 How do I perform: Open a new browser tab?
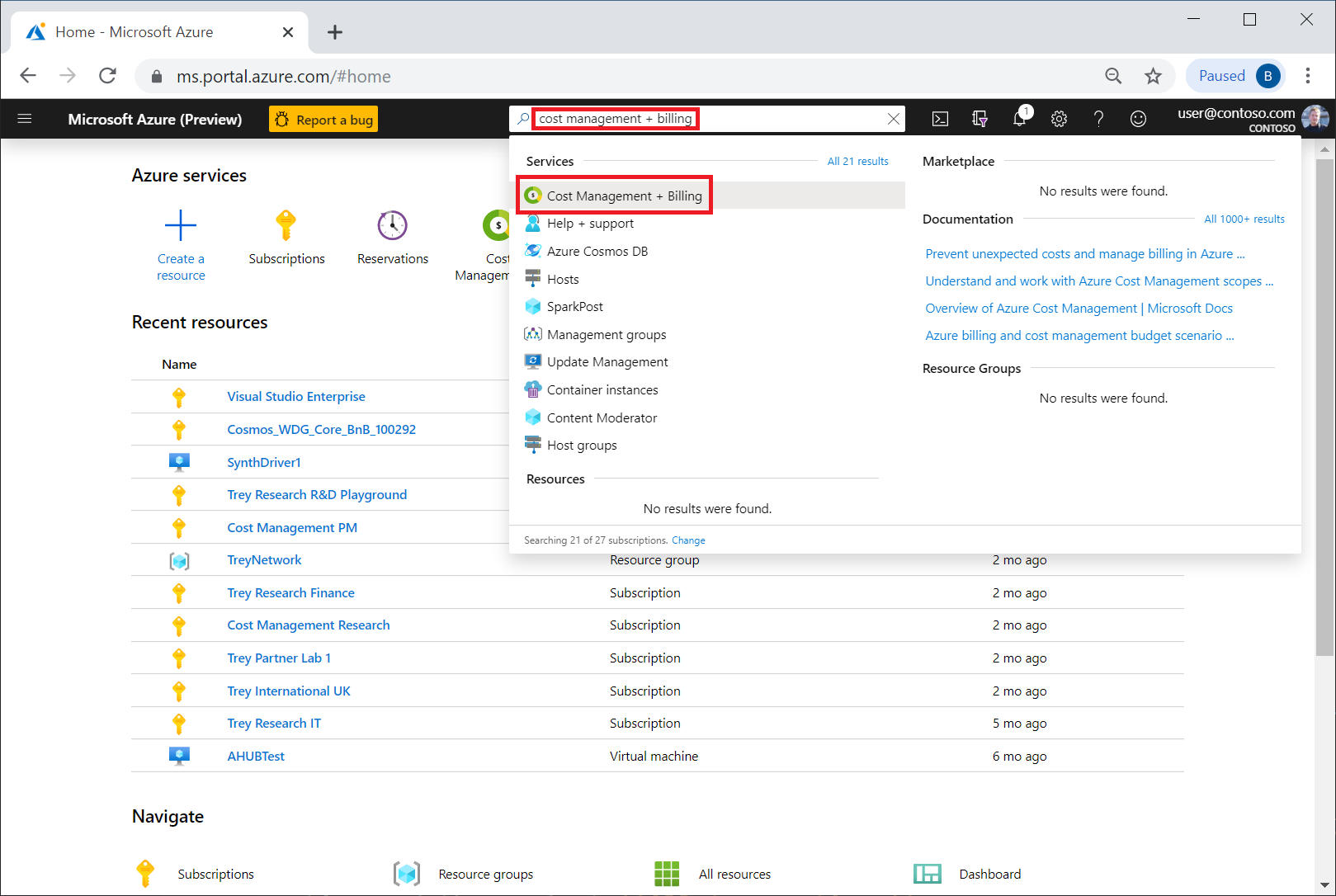tap(334, 32)
